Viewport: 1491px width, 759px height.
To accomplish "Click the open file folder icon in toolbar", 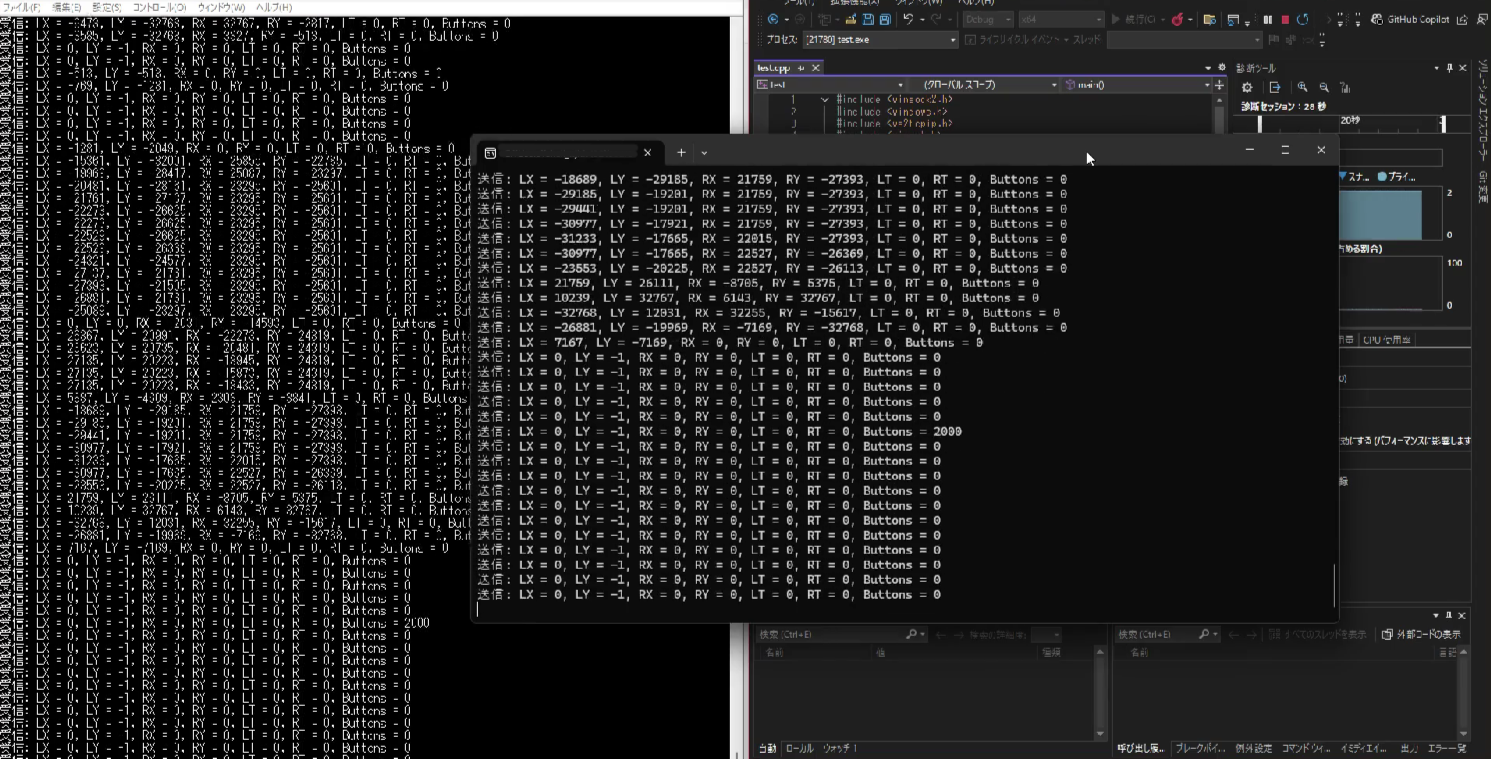I will [x=851, y=19].
